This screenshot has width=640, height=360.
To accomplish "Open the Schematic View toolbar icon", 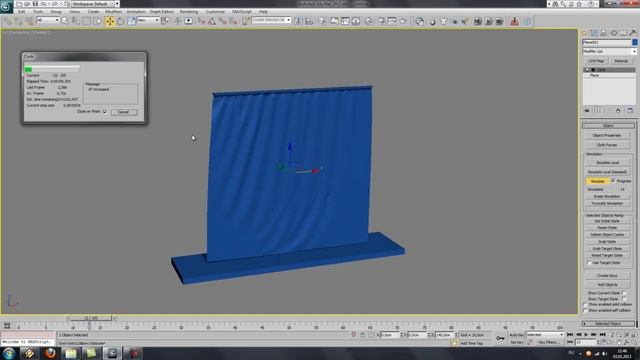I will tap(356, 21).
